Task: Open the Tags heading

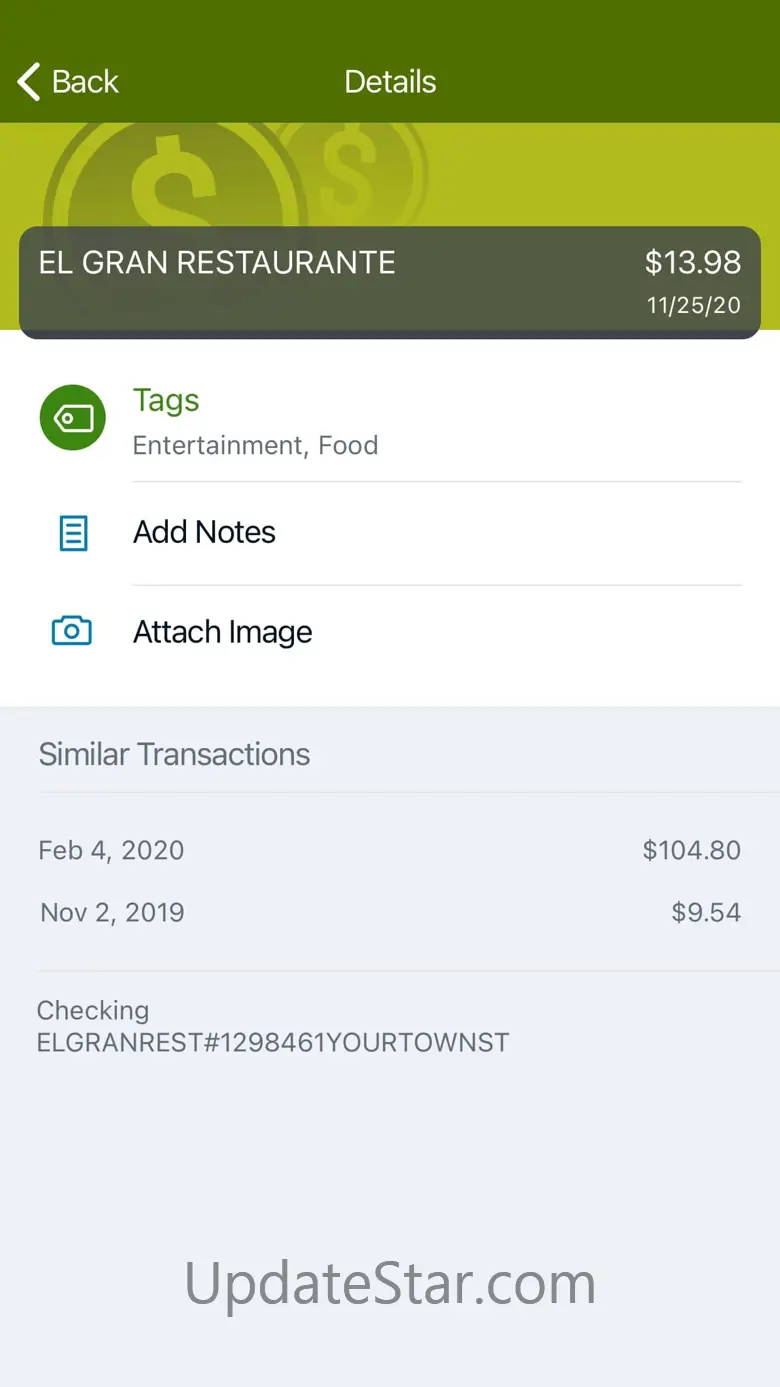Action: pos(166,400)
